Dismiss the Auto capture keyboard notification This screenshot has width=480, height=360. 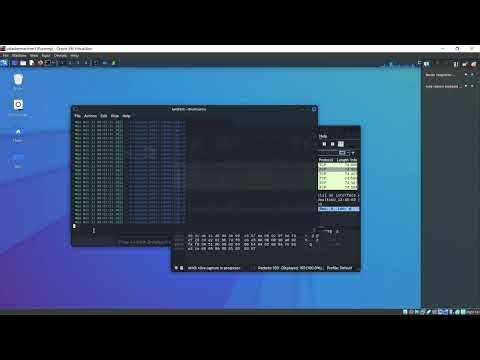pos(472,86)
